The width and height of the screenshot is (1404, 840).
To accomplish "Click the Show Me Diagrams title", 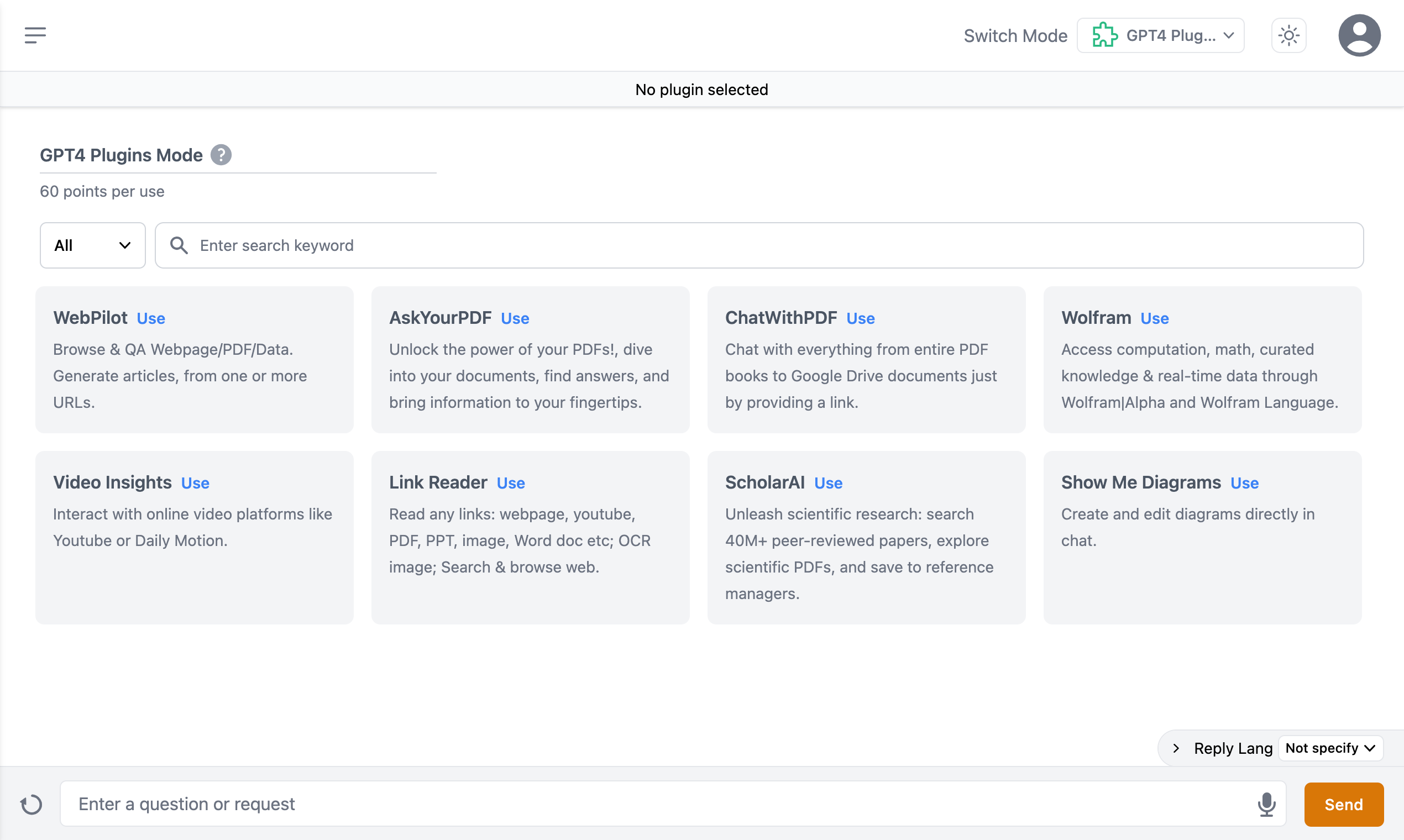I will pyautogui.click(x=1141, y=482).
